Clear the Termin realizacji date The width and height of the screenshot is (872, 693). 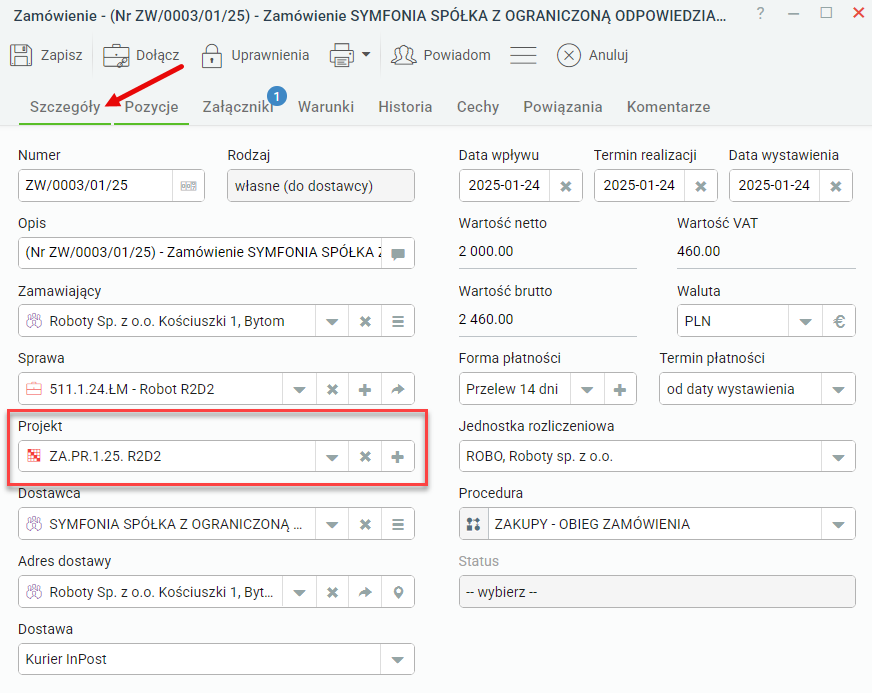(x=701, y=186)
